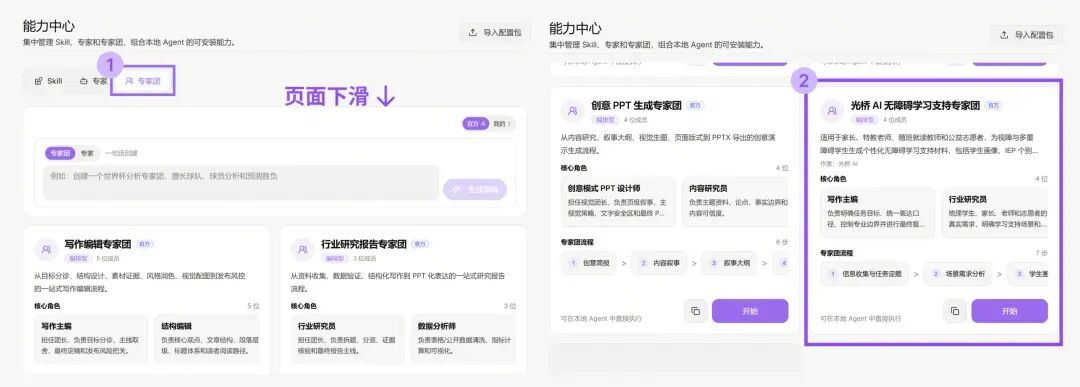Choose 专家 mode in creation box
The height and width of the screenshot is (387, 1080).
pos(87,153)
